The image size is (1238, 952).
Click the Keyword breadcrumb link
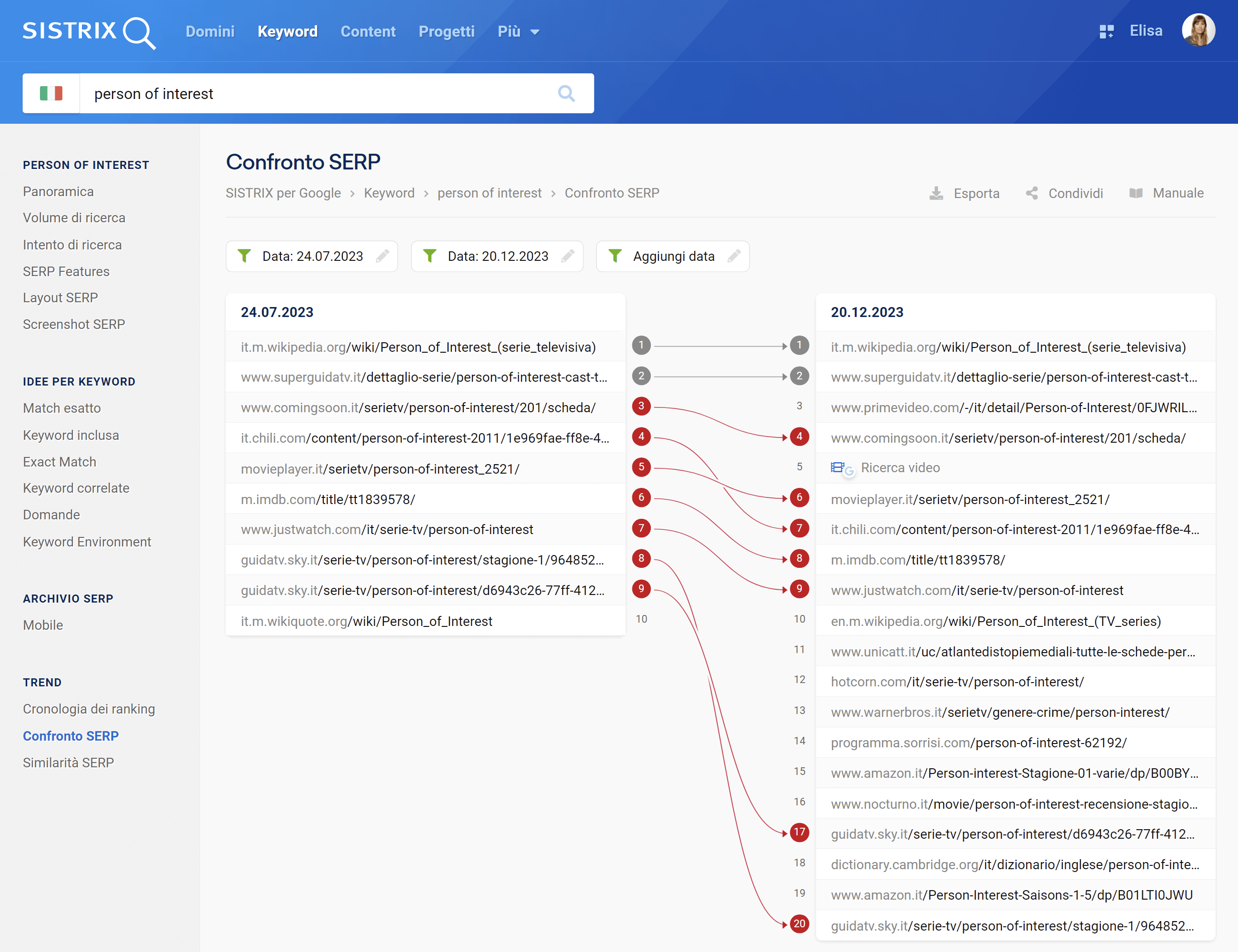(x=389, y=193)
